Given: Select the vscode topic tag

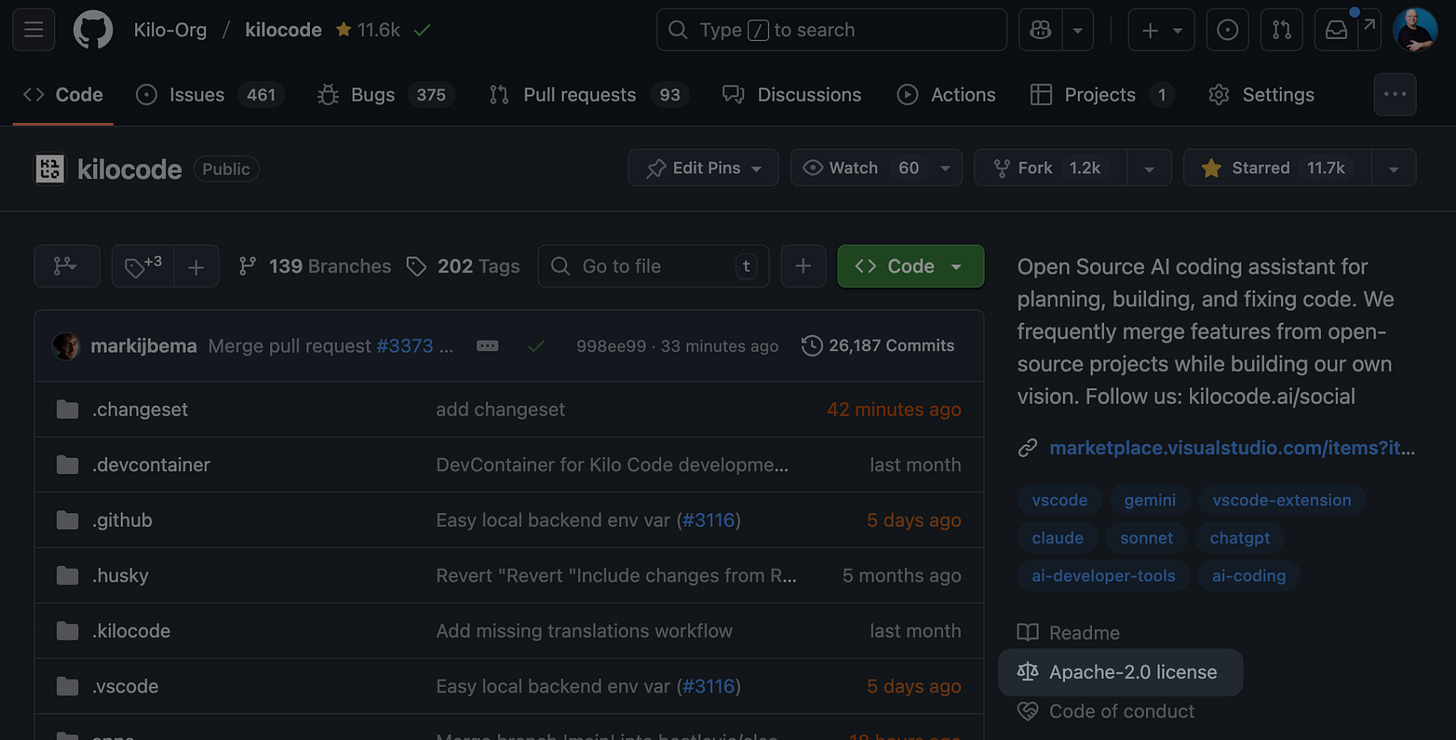Looking at the screenshot, I should coord(1060,500).
